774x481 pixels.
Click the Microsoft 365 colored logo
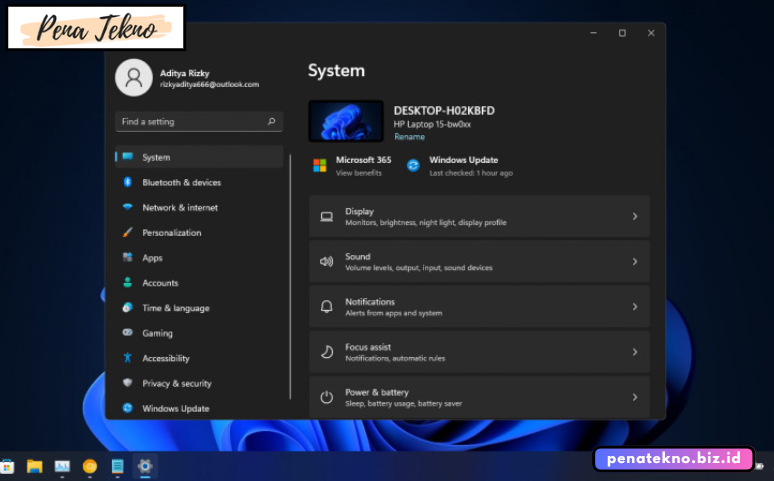click(x=320, y=165)
